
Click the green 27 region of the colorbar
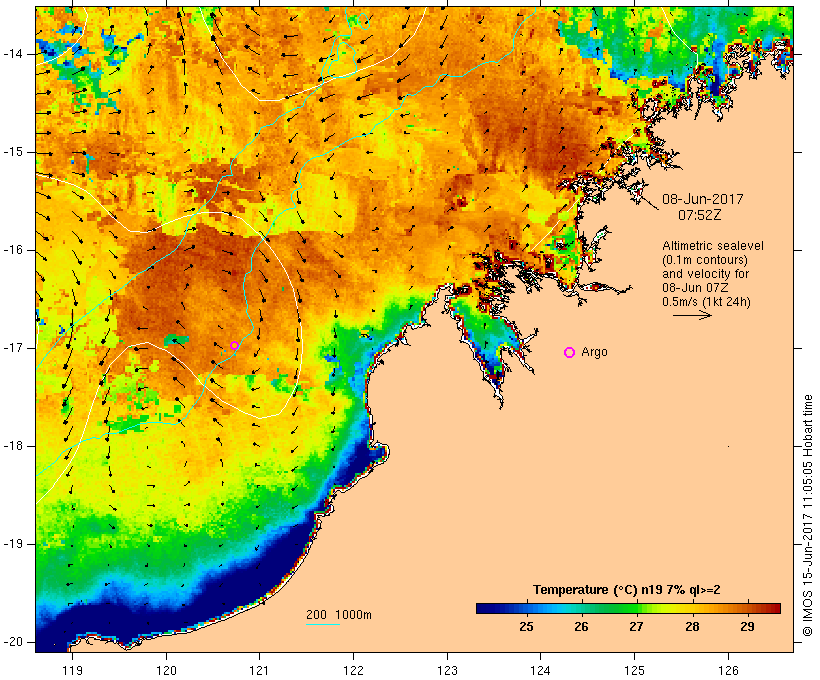636,608
